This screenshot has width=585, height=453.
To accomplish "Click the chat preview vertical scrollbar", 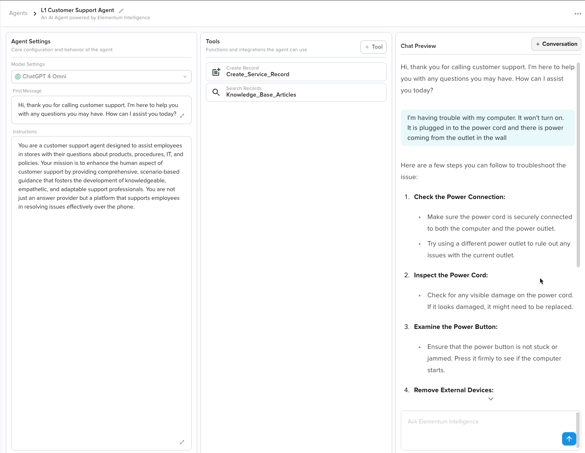I will pos(578,164).
